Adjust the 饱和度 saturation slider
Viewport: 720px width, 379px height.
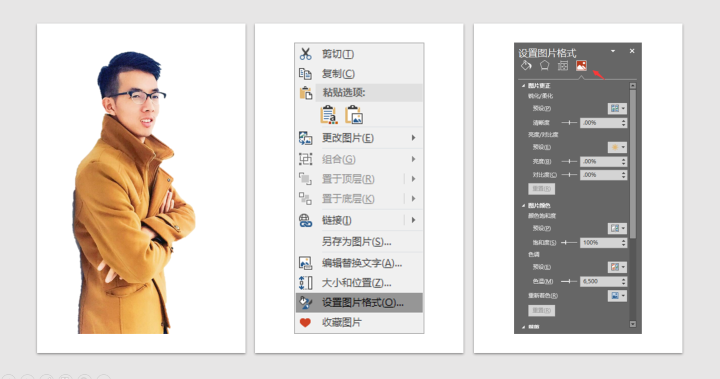click(569, 243)
